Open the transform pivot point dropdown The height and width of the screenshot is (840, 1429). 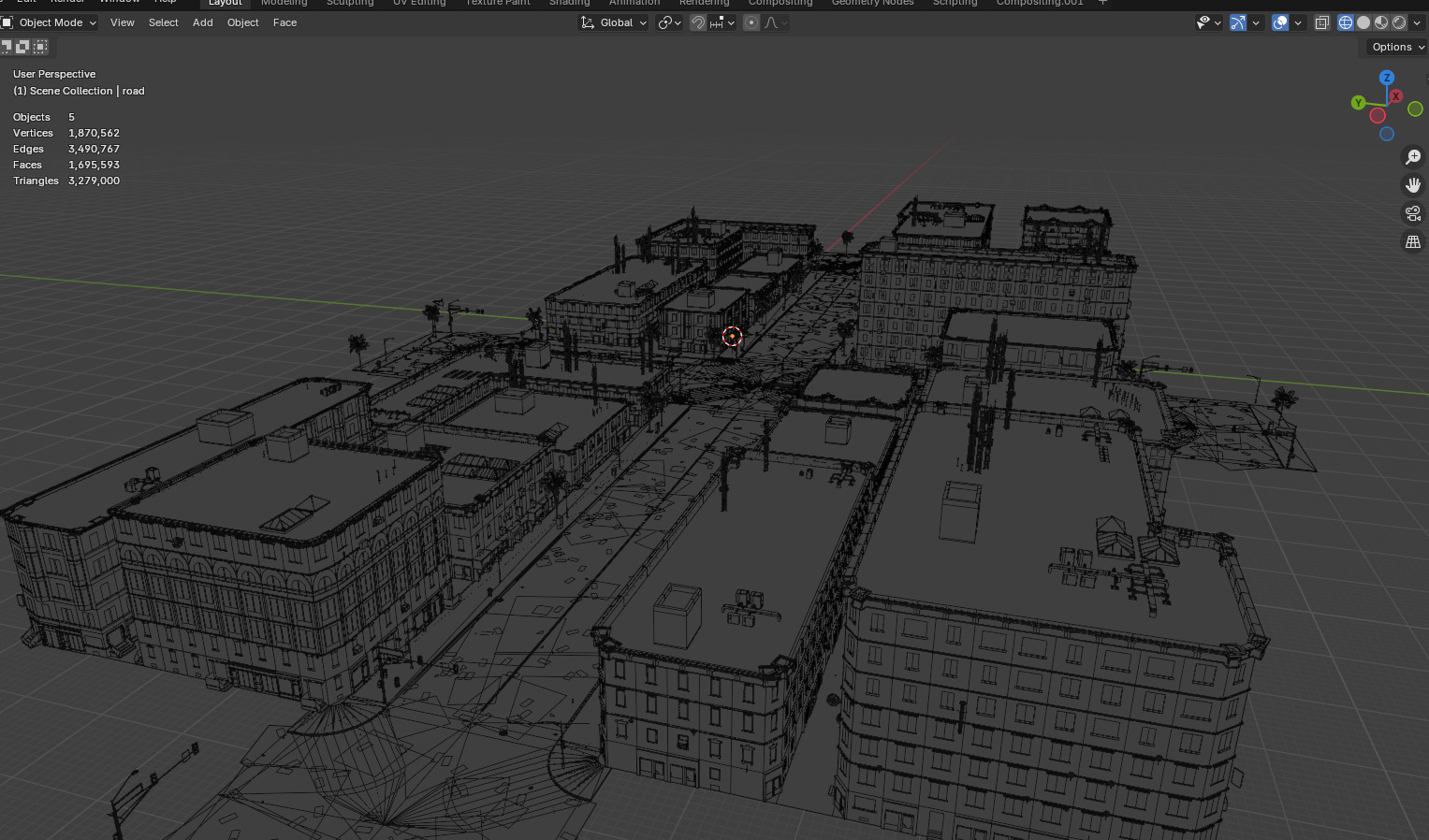point(669,22)
